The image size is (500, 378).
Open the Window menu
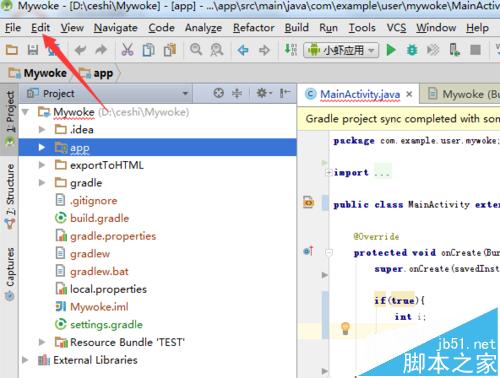pyautogui.click(x=436, y=28)
